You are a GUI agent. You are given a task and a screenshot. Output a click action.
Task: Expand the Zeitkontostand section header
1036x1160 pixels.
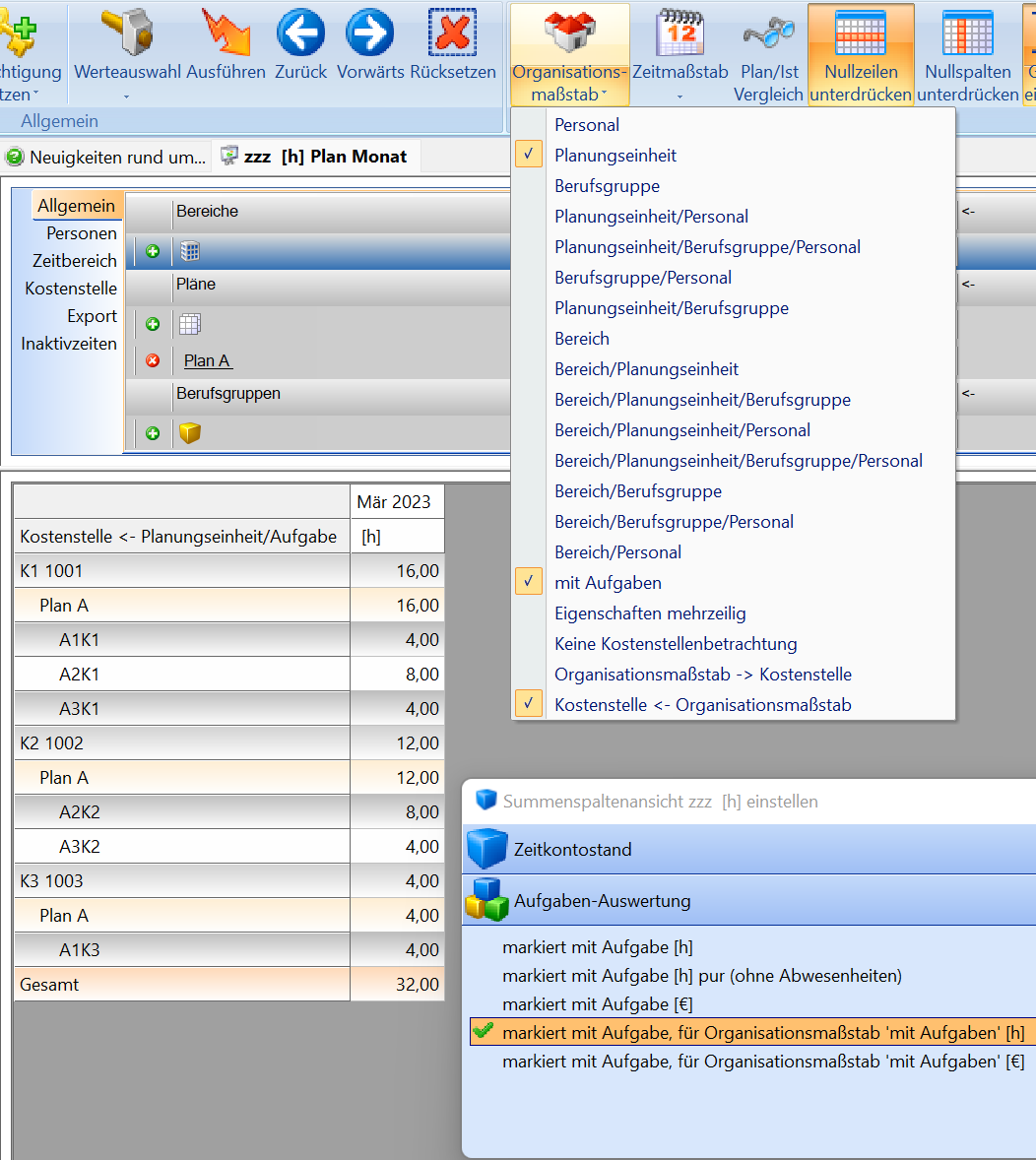572,849
